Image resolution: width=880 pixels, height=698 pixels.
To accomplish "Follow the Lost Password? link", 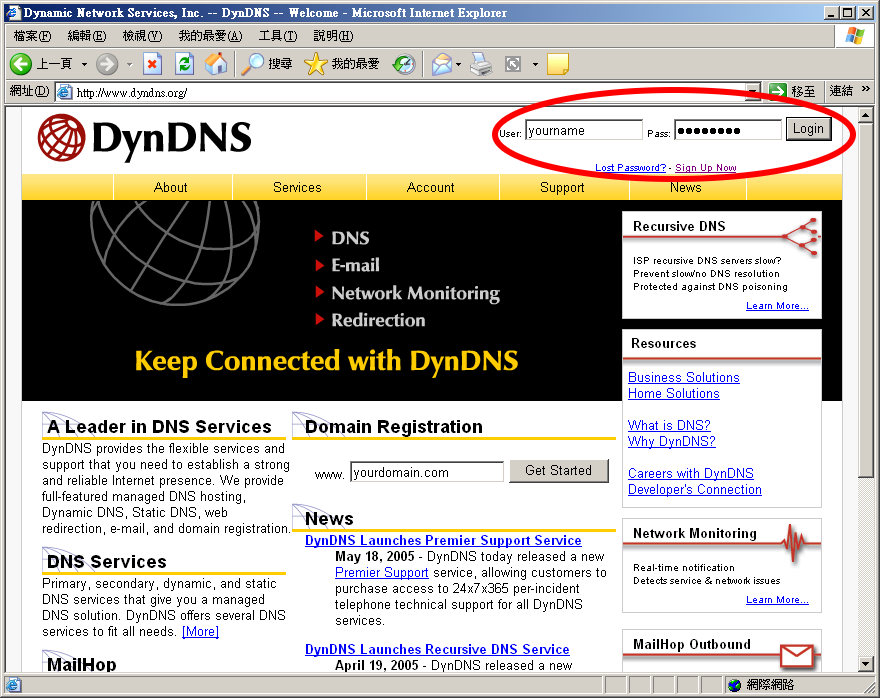I will (630, 168).
